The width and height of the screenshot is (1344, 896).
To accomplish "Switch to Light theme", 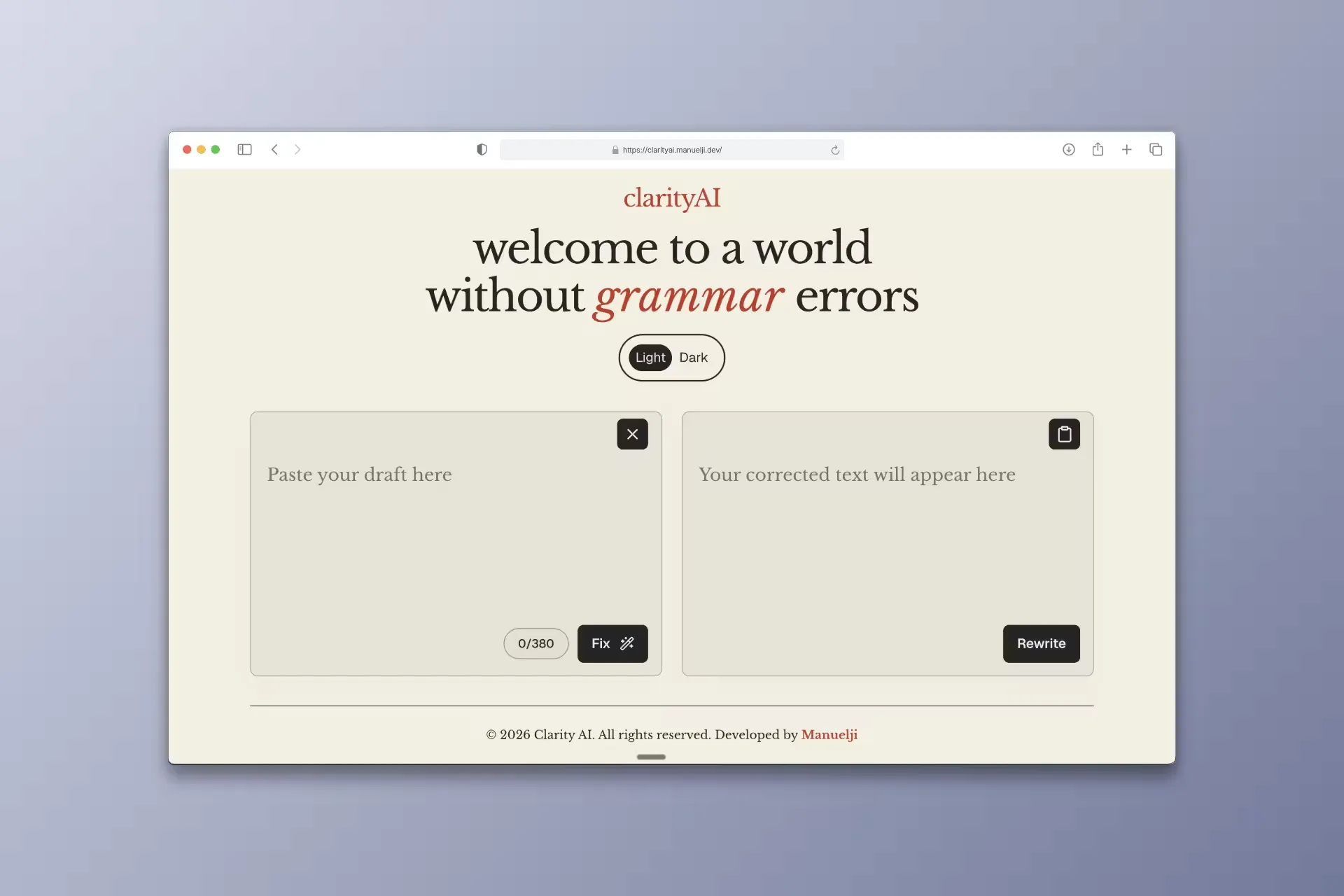I will tap(650, 358).
